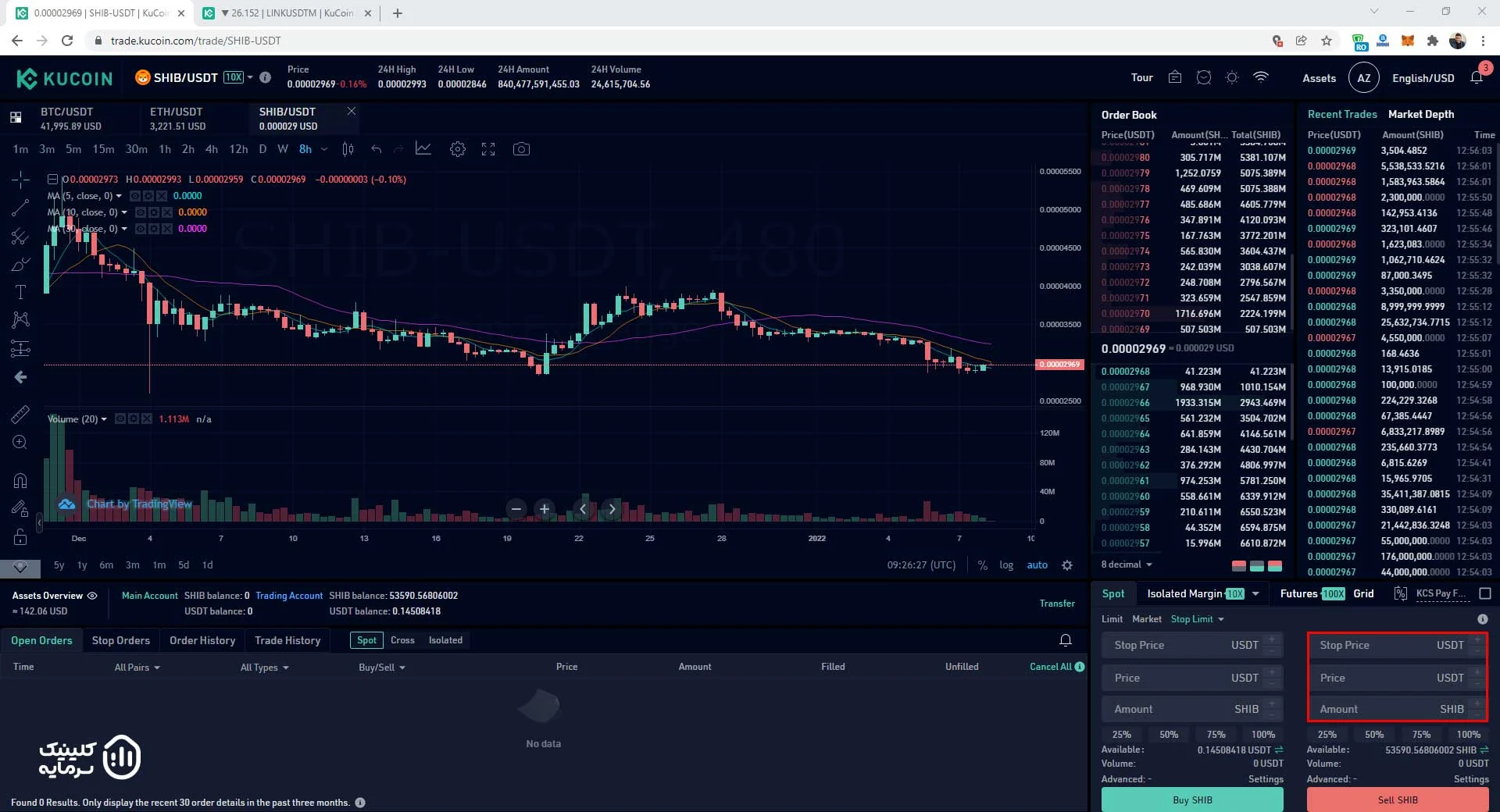Collapse the chart legend toggle box
The image size is (1500, 812).
click(52, 180)
